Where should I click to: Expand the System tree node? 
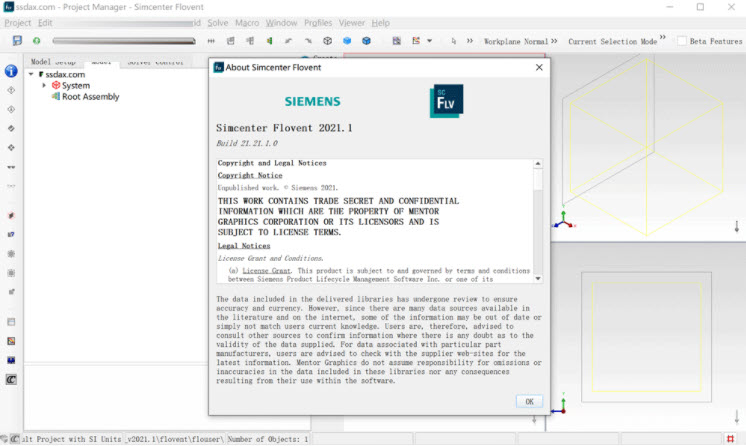tap(44, 85)
